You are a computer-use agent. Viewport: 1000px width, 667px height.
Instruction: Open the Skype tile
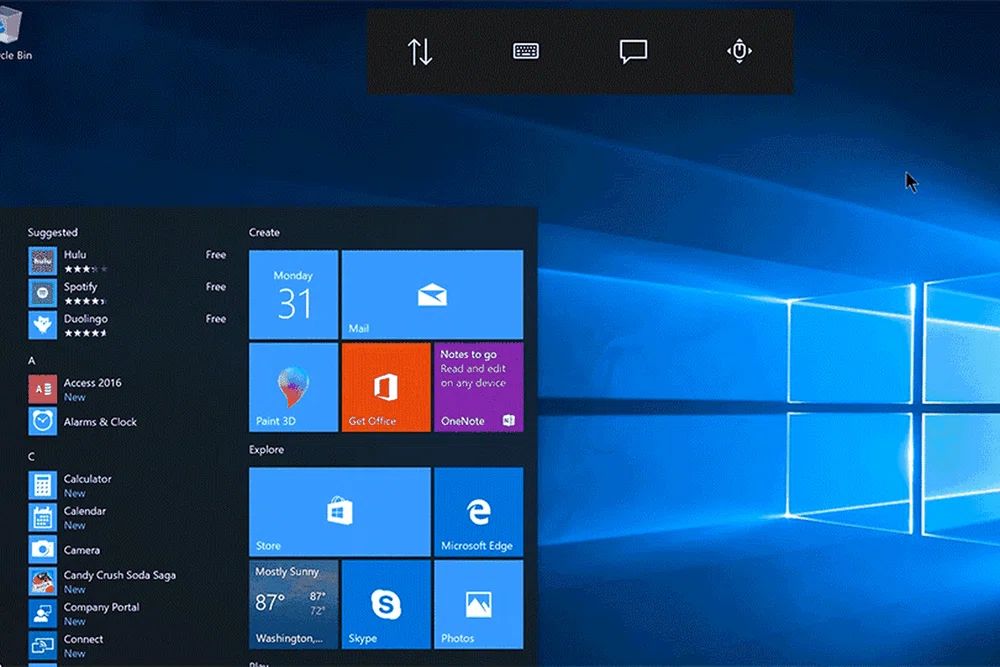pyautogui.click(x=385, y=604)
